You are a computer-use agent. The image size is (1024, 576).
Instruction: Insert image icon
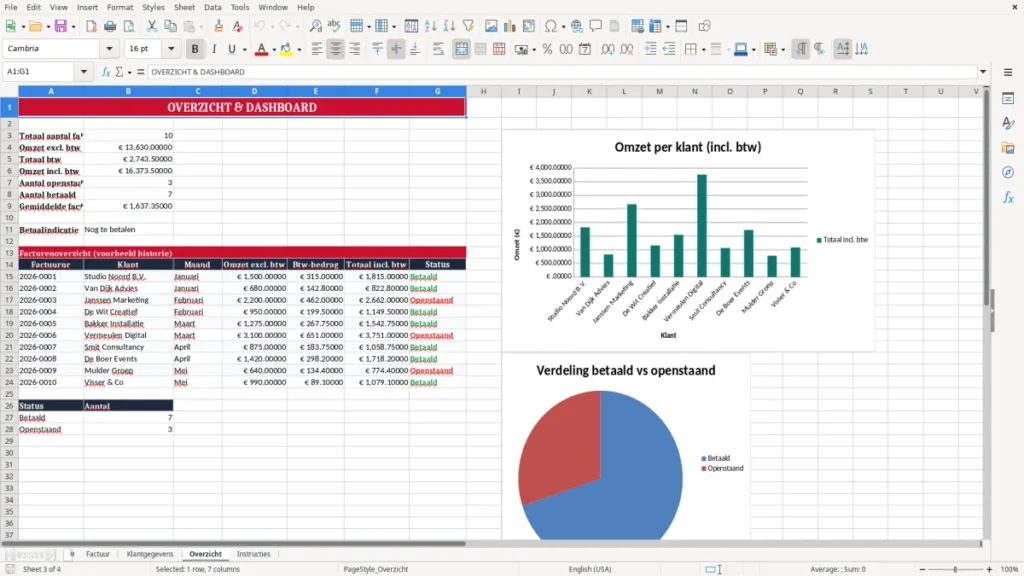(491, 26)
